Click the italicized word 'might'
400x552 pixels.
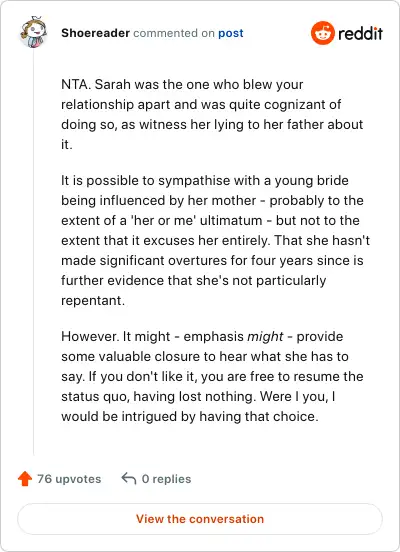265,337
